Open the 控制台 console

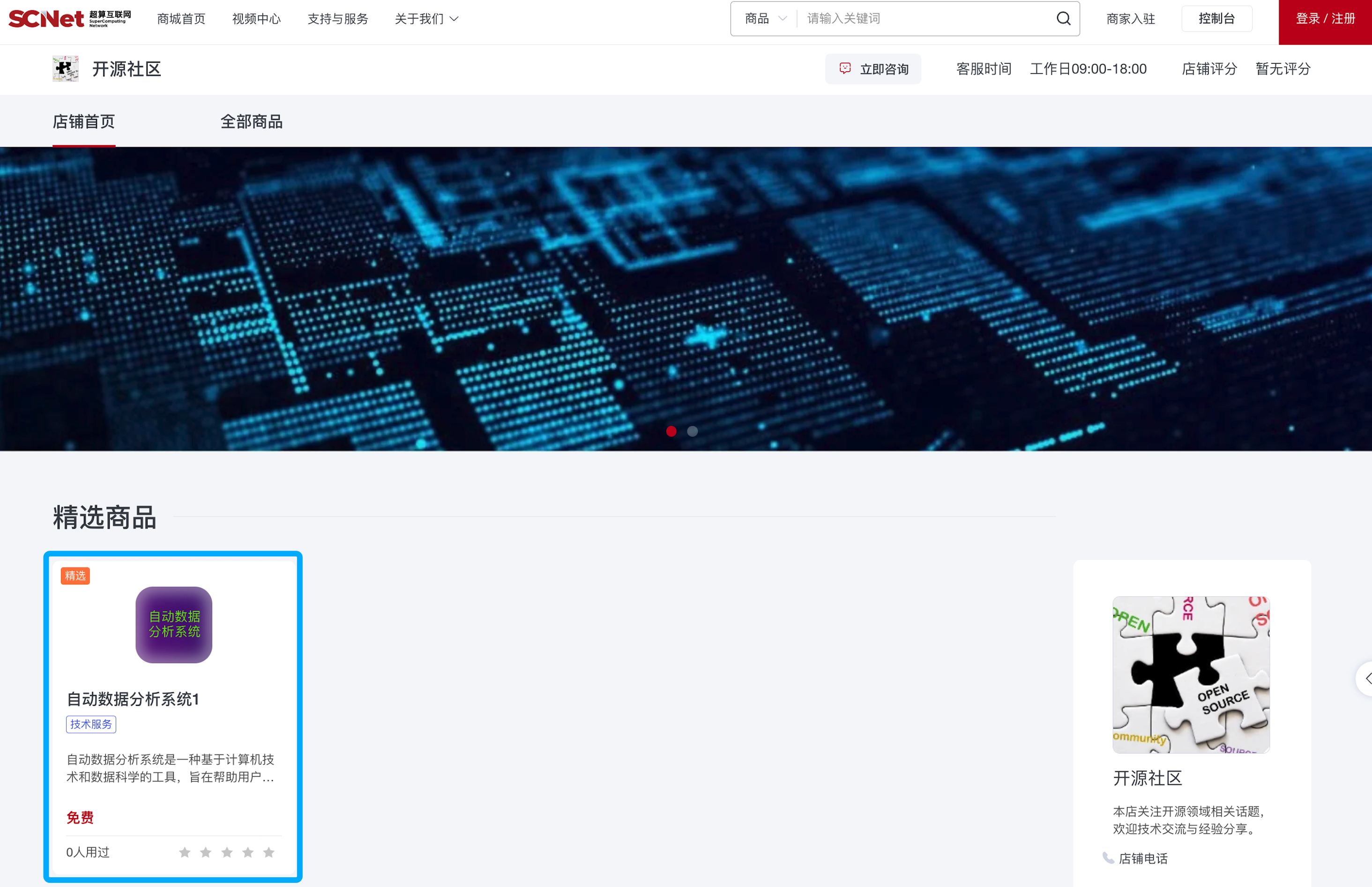point(1217,18)
